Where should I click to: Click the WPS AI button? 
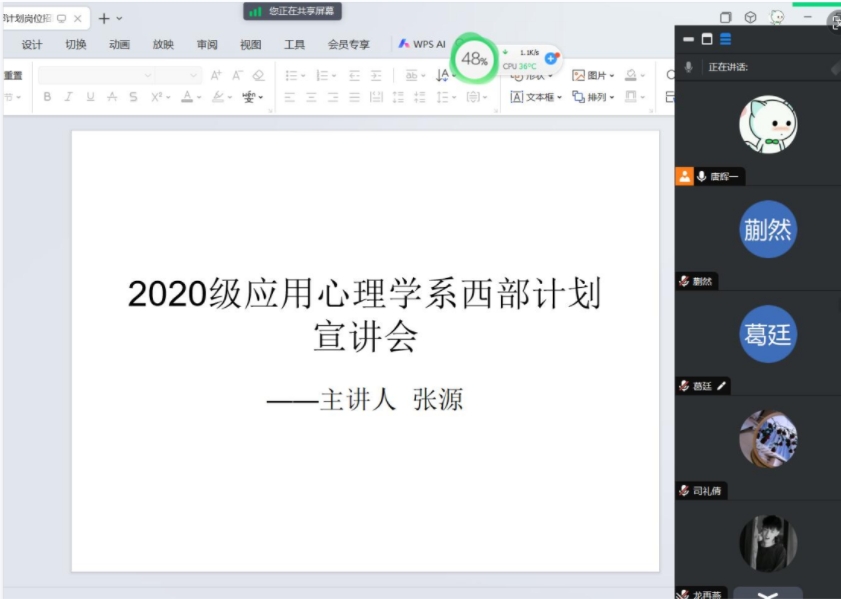[422, 44]
